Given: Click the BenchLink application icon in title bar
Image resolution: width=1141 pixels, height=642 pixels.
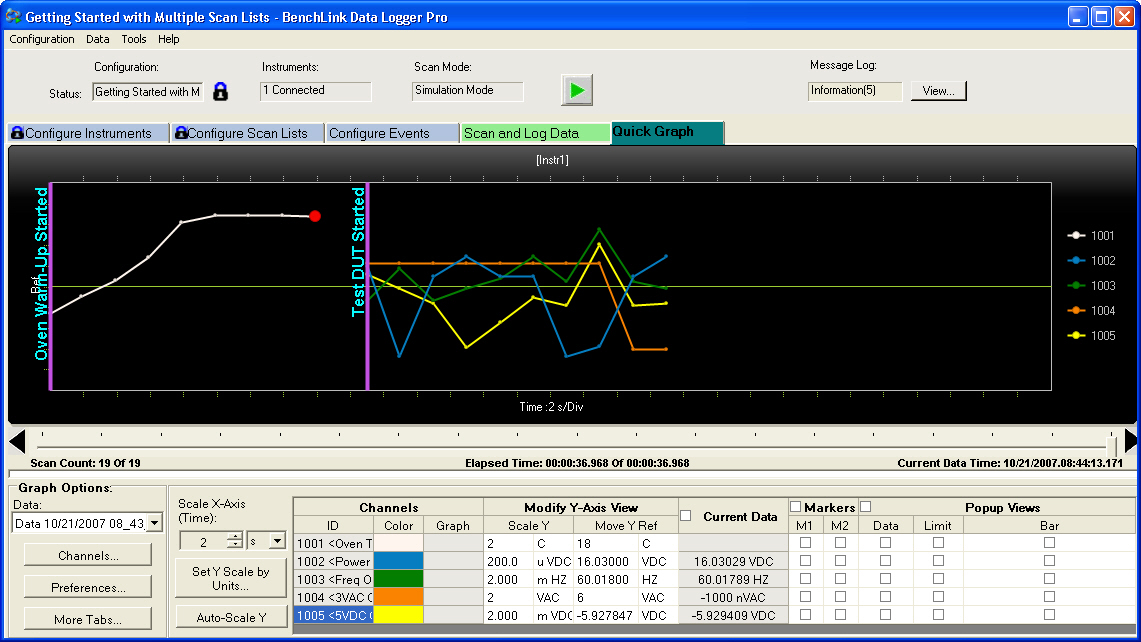Looking at the screenshot, I should point(13,17).
